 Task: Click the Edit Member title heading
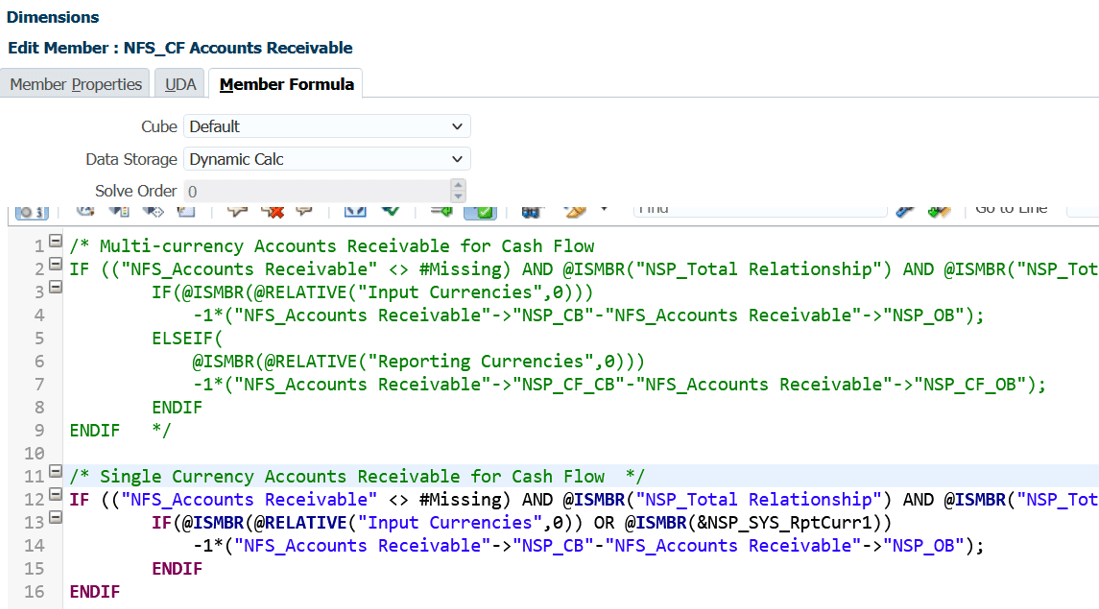point(180,48)
